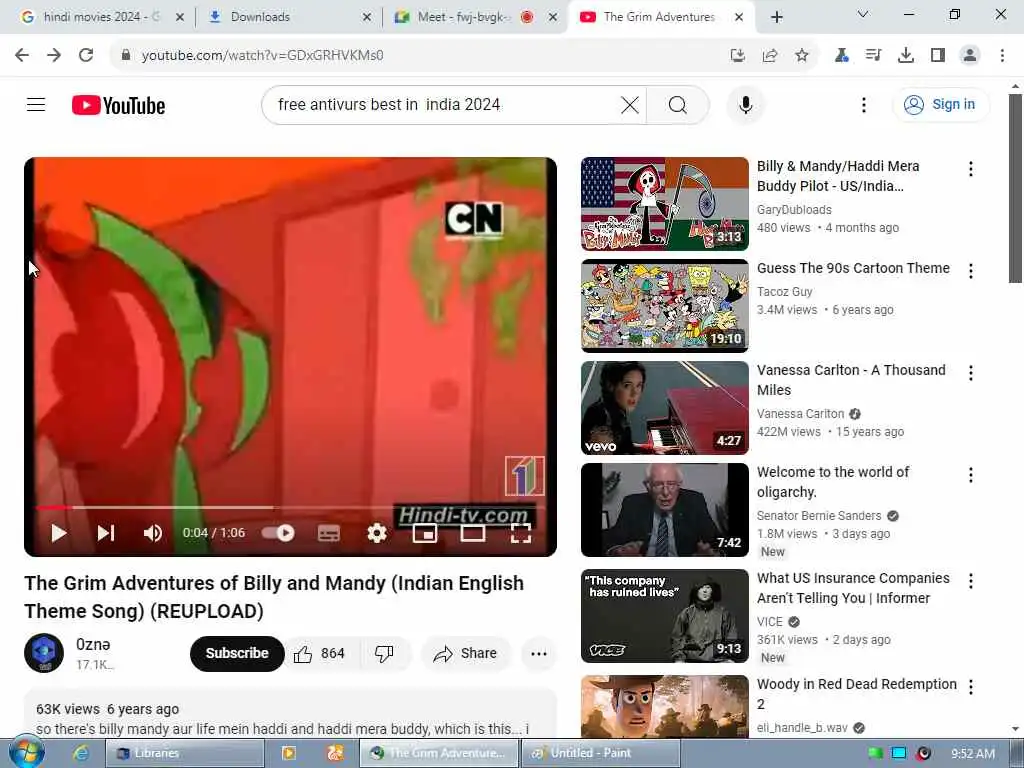
Task: Open YouTube header settings three dots
Action: [x=863, y=104]
